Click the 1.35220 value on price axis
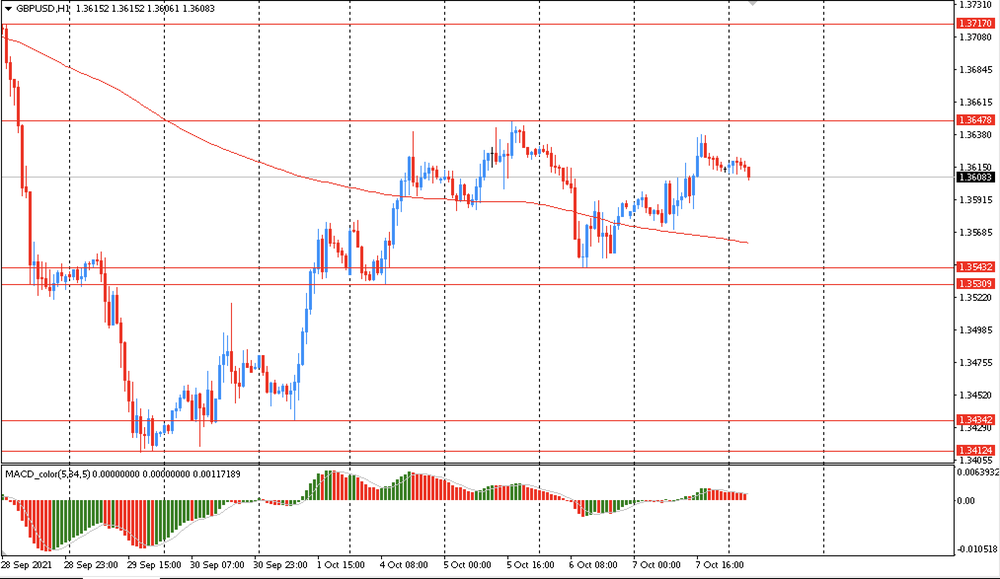 coord(976,297)
